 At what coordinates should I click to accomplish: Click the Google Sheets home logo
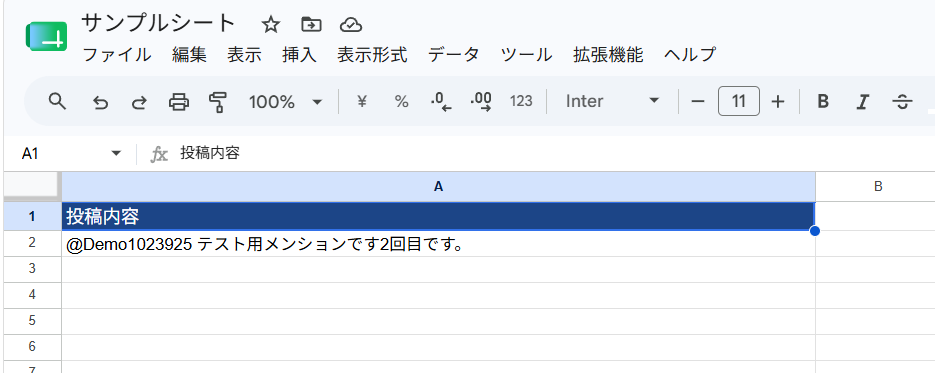(x=47, y=37)
